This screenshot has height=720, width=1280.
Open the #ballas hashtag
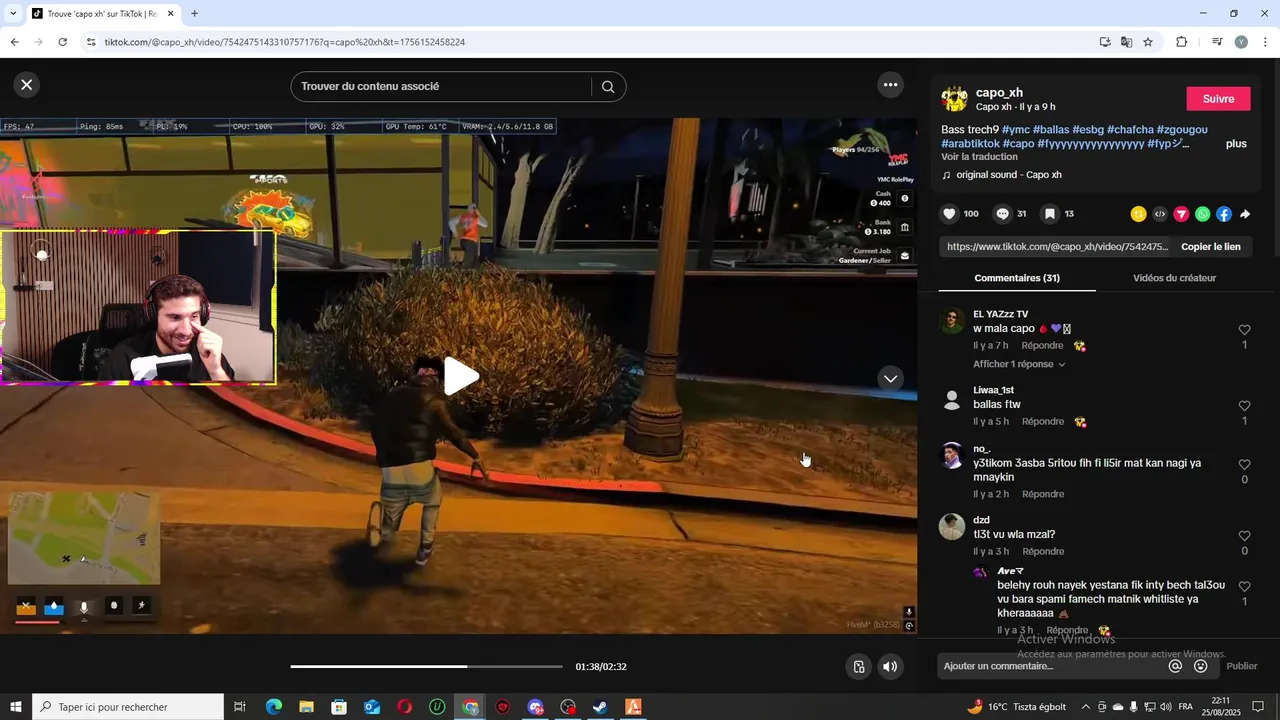[x=1051, y=130]
